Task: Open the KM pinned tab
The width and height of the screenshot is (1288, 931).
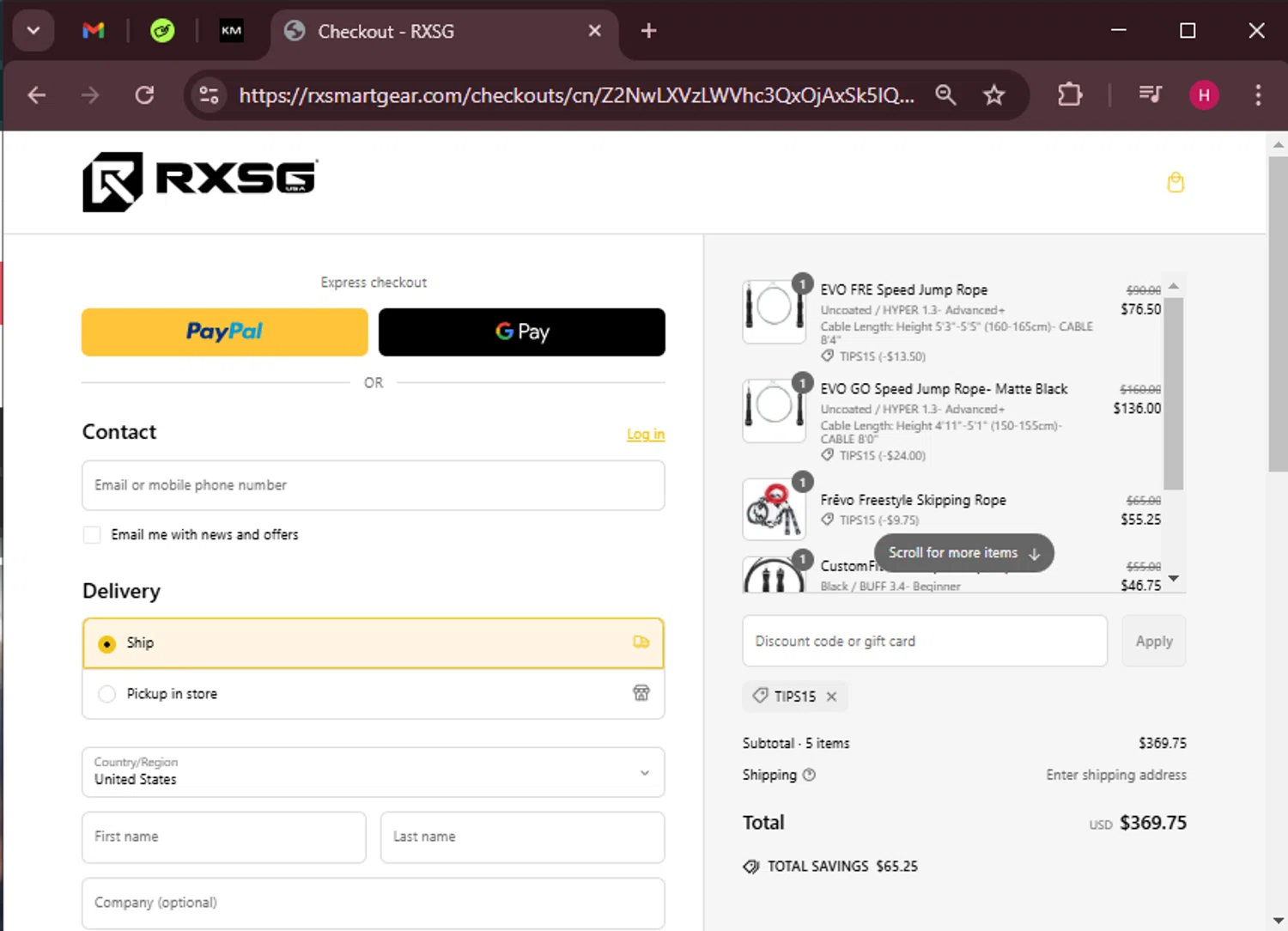Action: pos(232,31)
